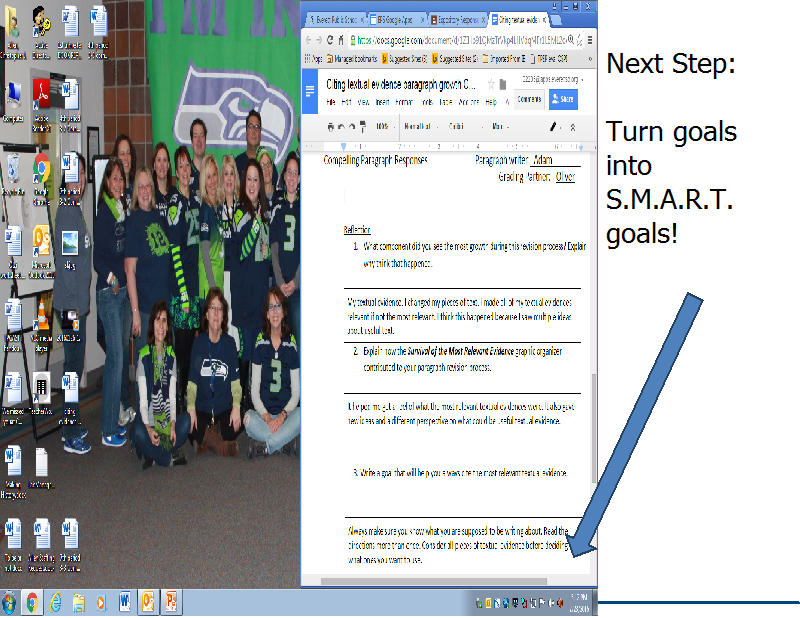Open the Apps bookmark shortcut
This screenshot has height=618, width=800.
click(313, 59)
